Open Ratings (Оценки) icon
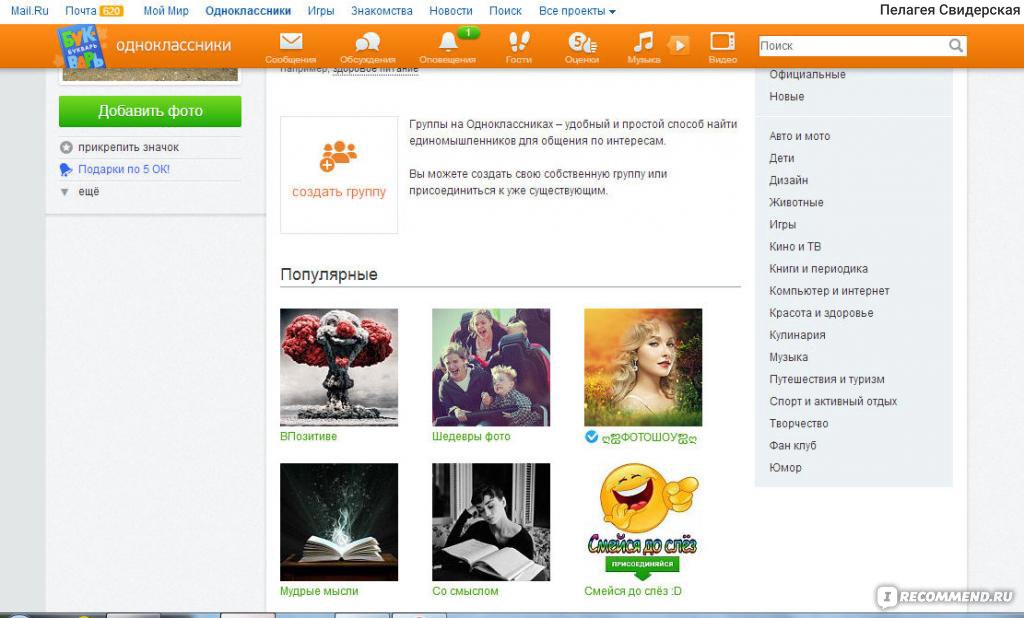Screen dimensions: 1024x618 [582, 42]
